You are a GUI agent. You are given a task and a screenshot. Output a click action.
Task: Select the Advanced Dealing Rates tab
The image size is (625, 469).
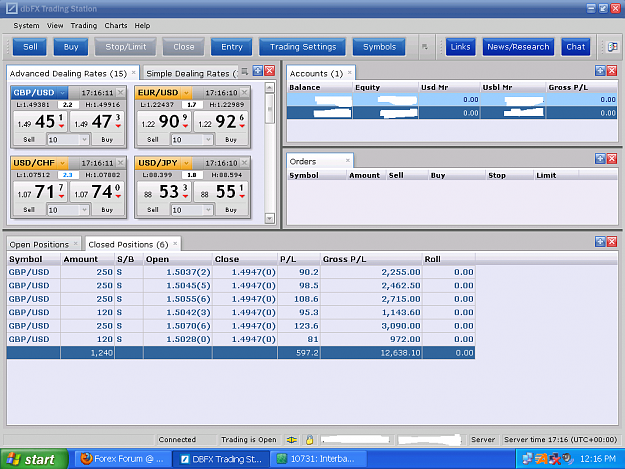tap(69, 73)
